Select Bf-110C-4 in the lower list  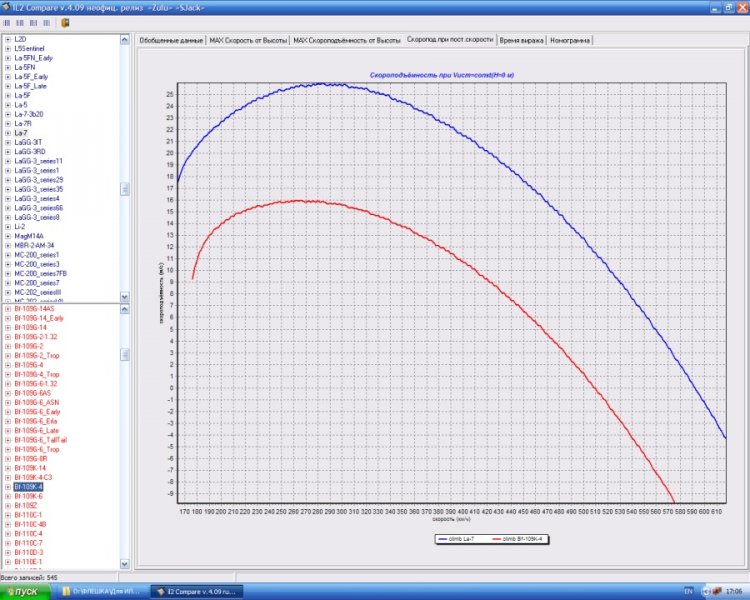tap(29, 533)
